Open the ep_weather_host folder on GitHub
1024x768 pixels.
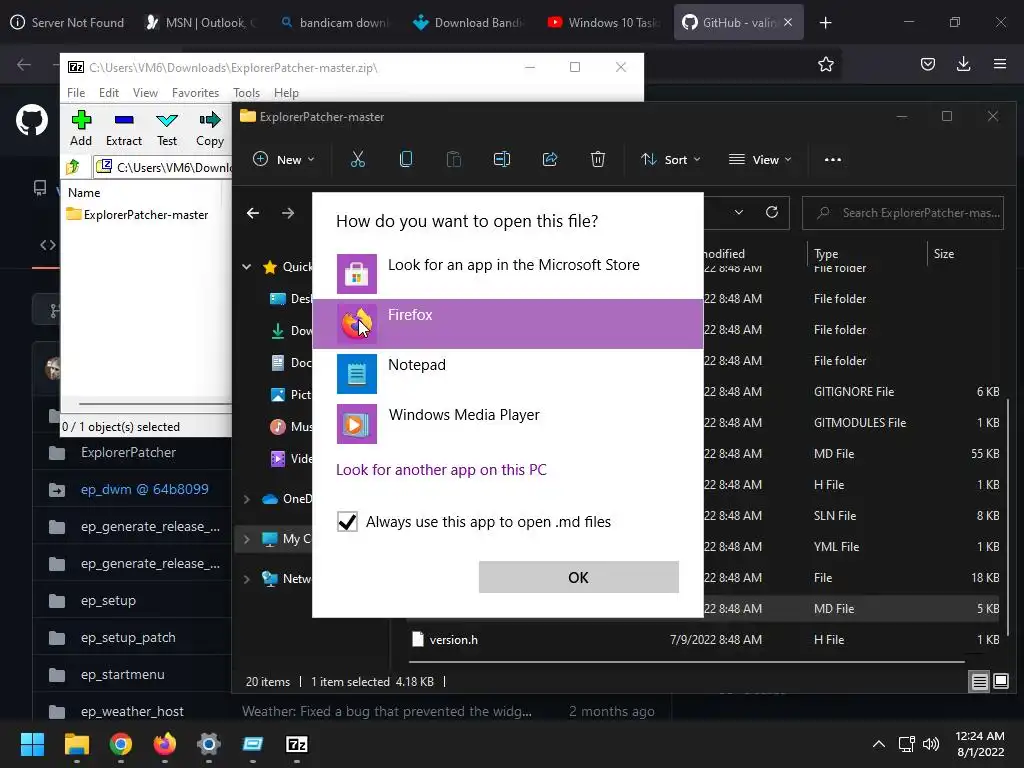[x=132, y=711]
